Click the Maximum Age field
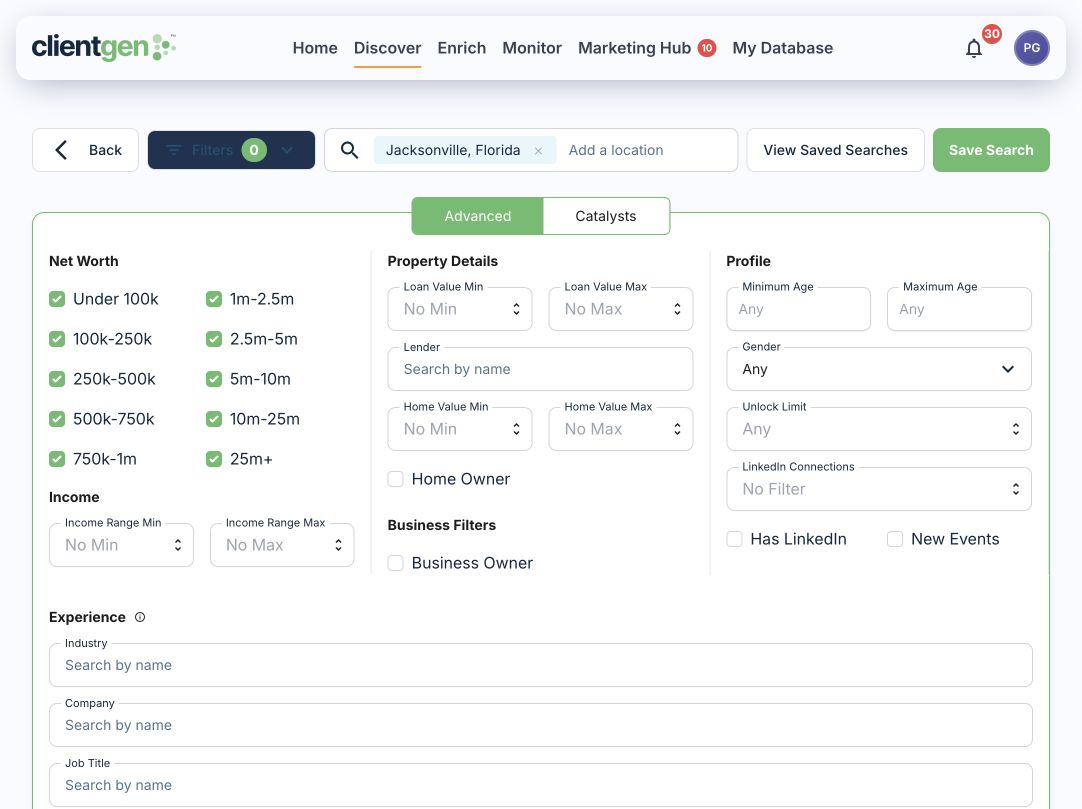 [959, 309]
